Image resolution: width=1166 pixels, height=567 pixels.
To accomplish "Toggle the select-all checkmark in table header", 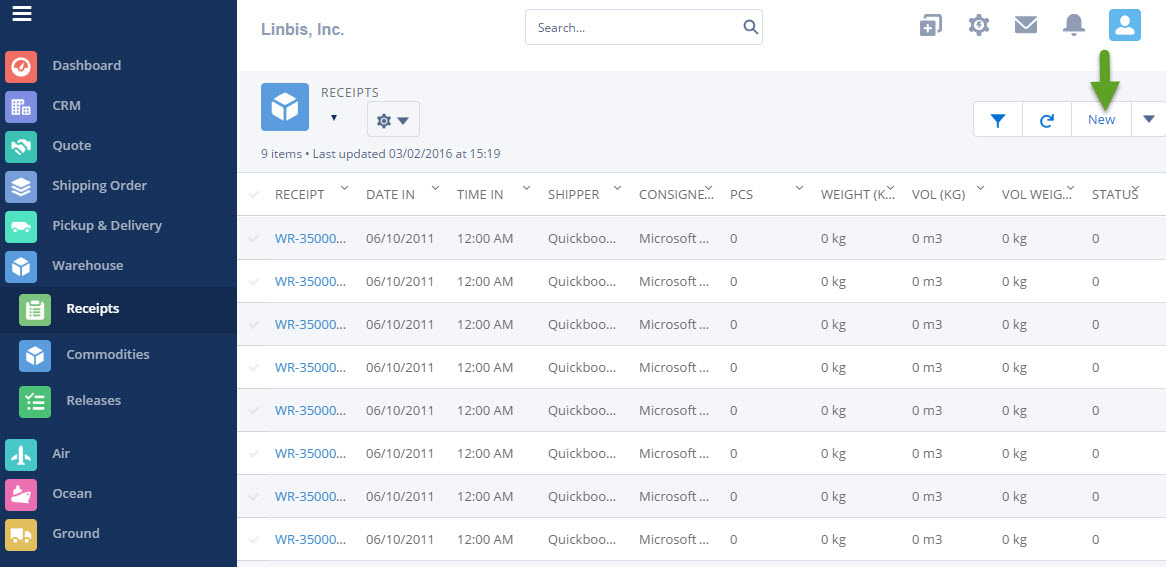I will point(254,194).
